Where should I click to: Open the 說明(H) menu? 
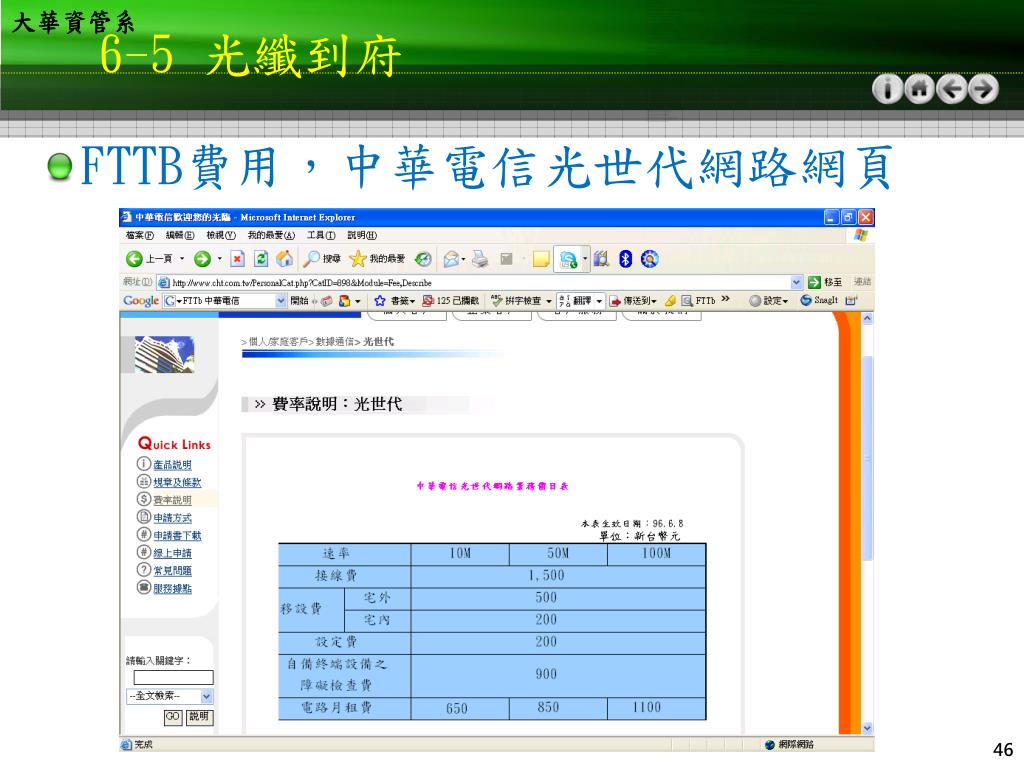pyautogui.click(x=362, y=235)
